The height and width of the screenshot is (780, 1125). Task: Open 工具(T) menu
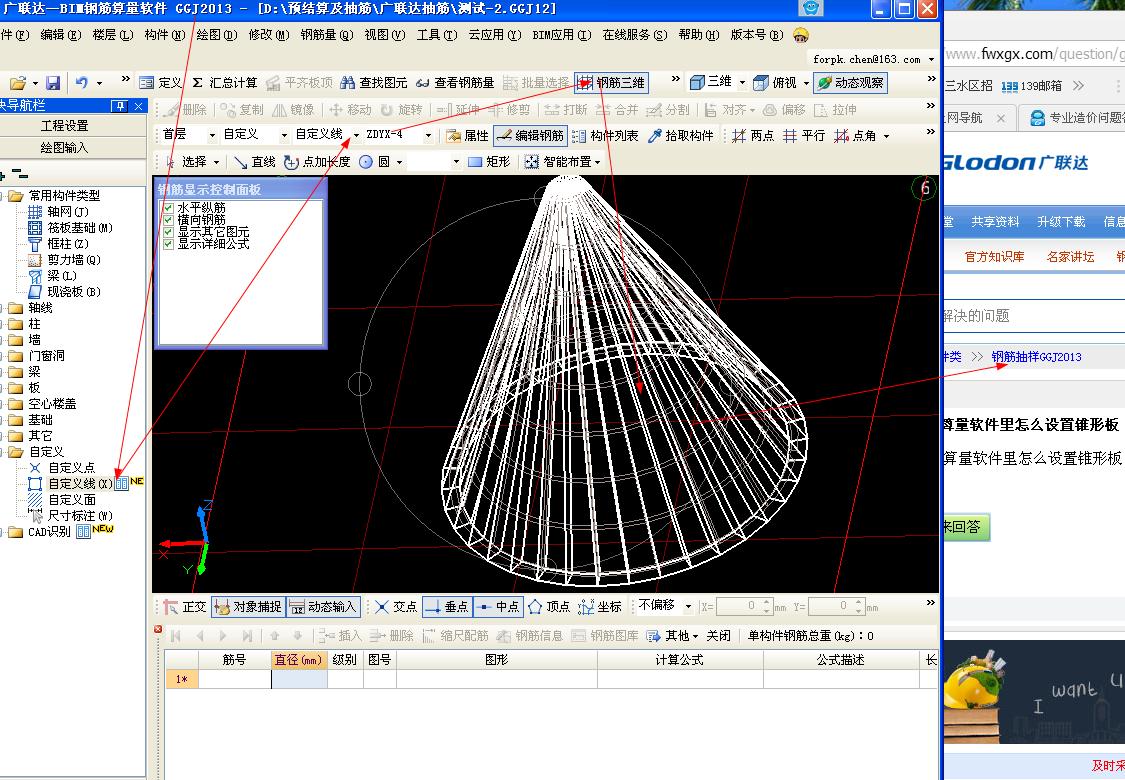pos(436,34)
